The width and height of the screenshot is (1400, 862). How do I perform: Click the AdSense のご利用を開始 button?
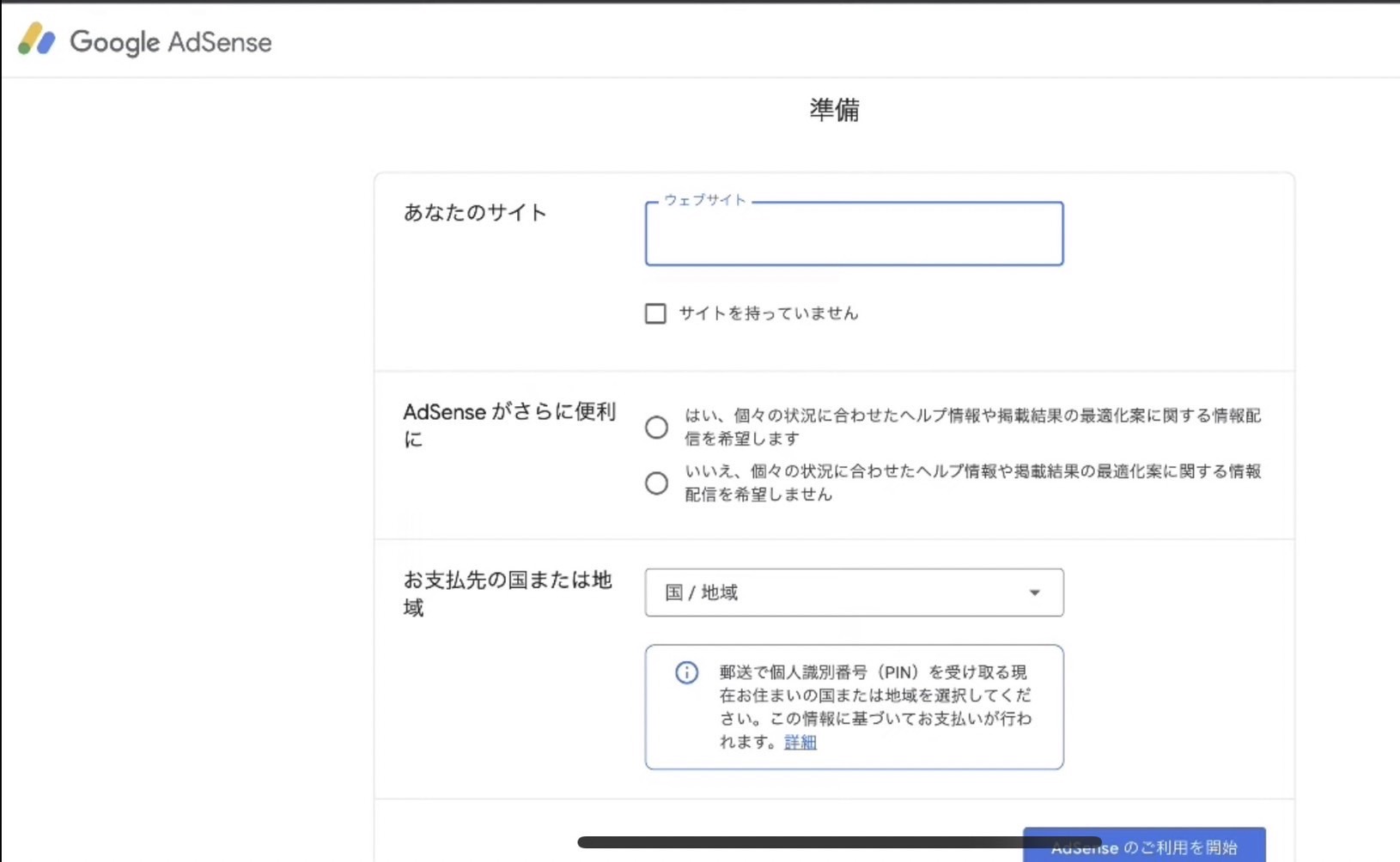[x=1144, y=845]
